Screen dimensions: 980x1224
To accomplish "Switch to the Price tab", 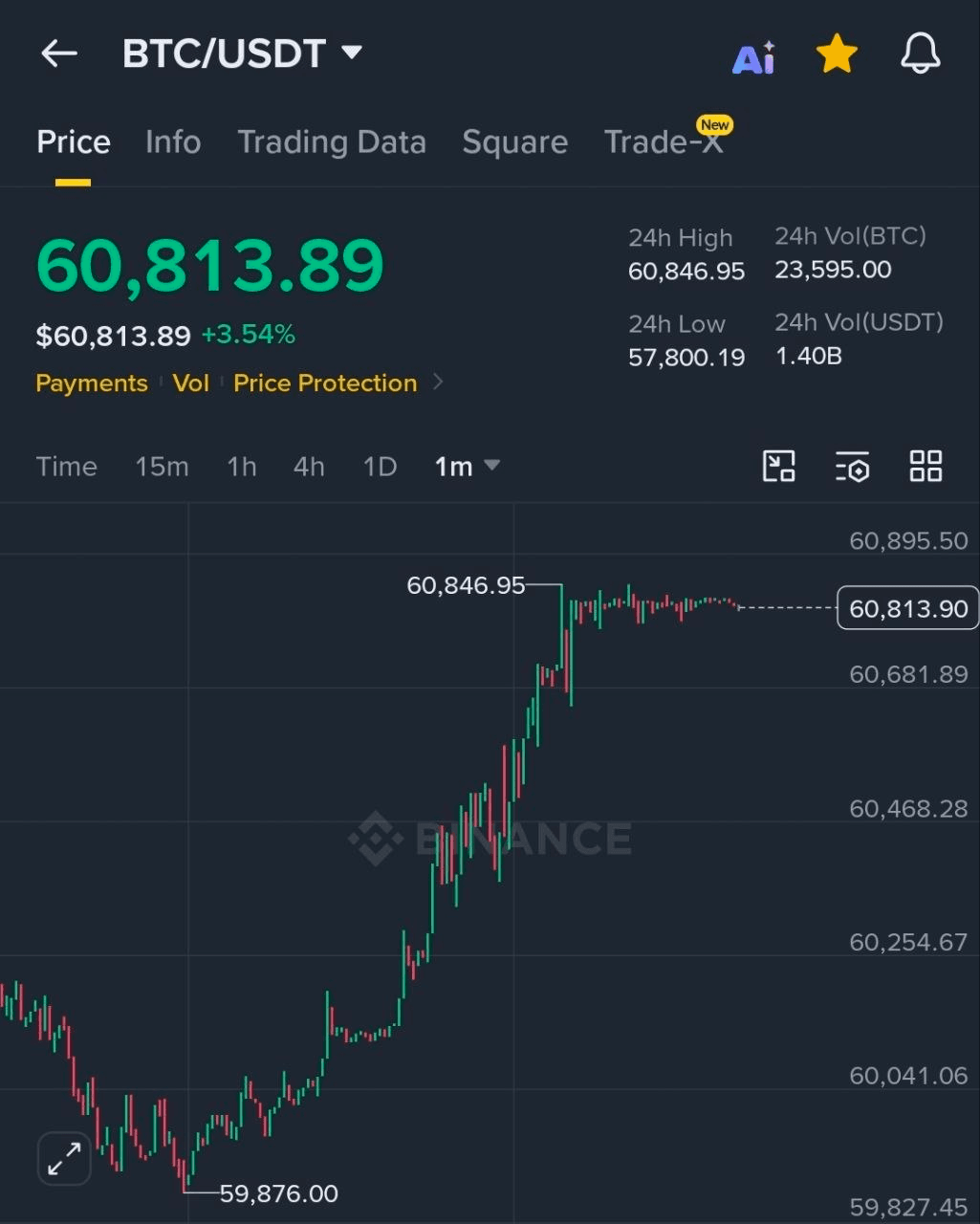I will coord(74,142).
